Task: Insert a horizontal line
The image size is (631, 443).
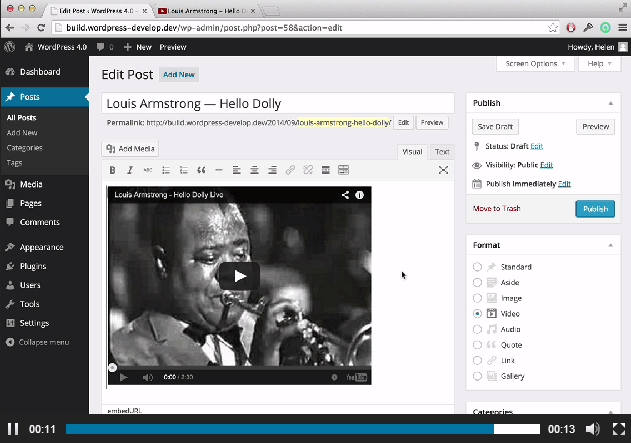Action: pos(219,170)
